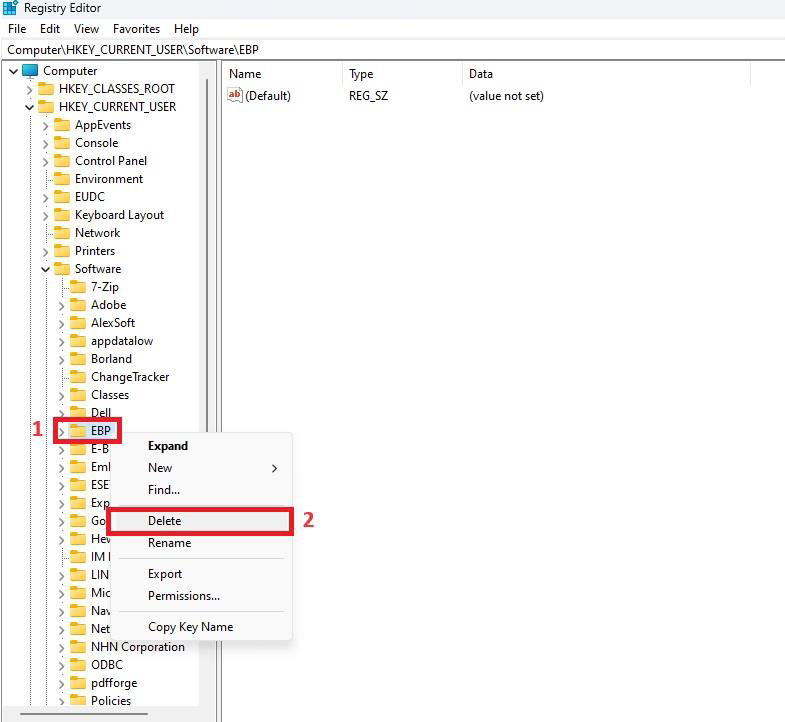Collapse the Software key chevron

[45, 269]
